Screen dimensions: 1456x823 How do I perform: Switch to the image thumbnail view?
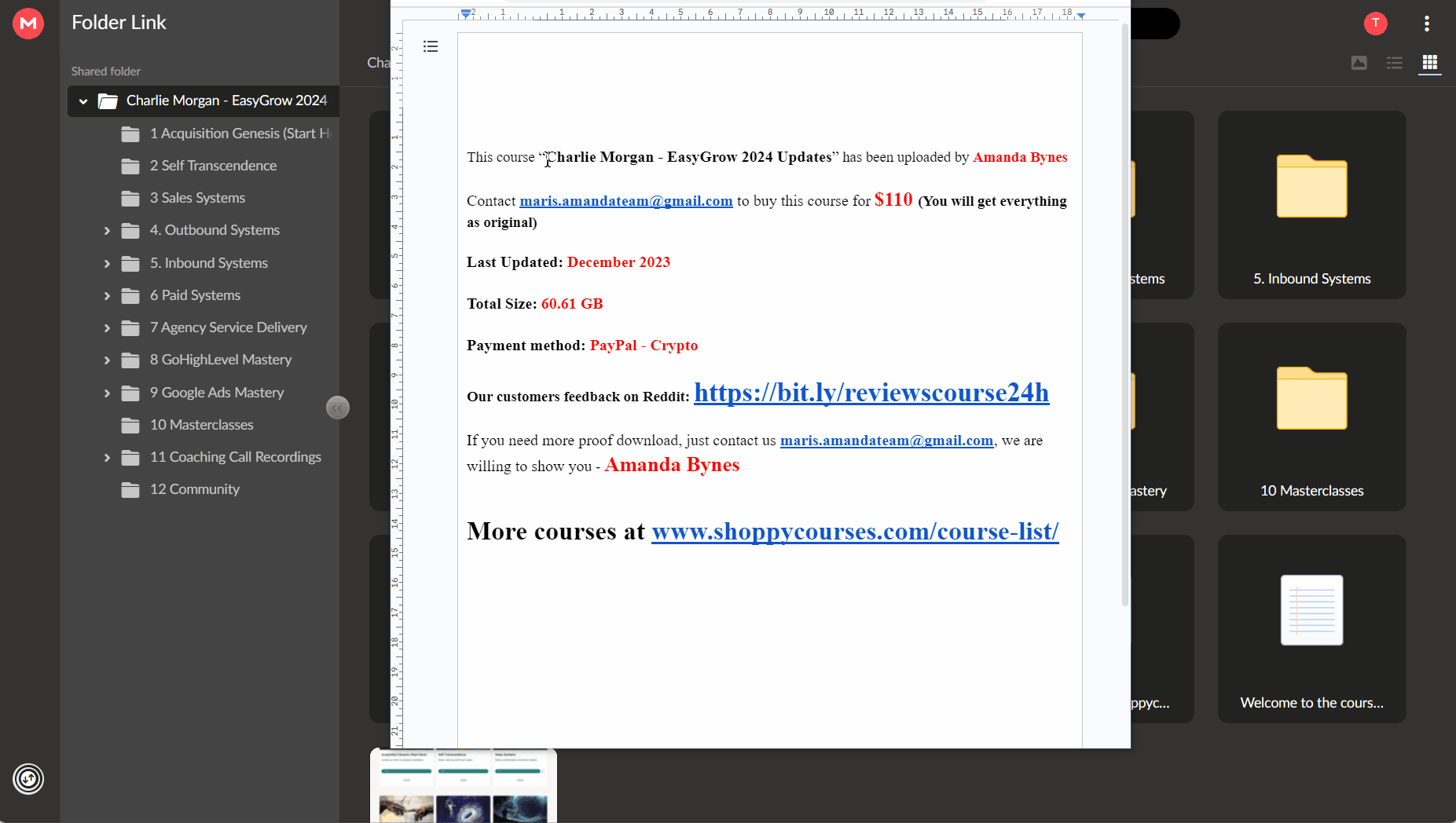(1359, 63)
